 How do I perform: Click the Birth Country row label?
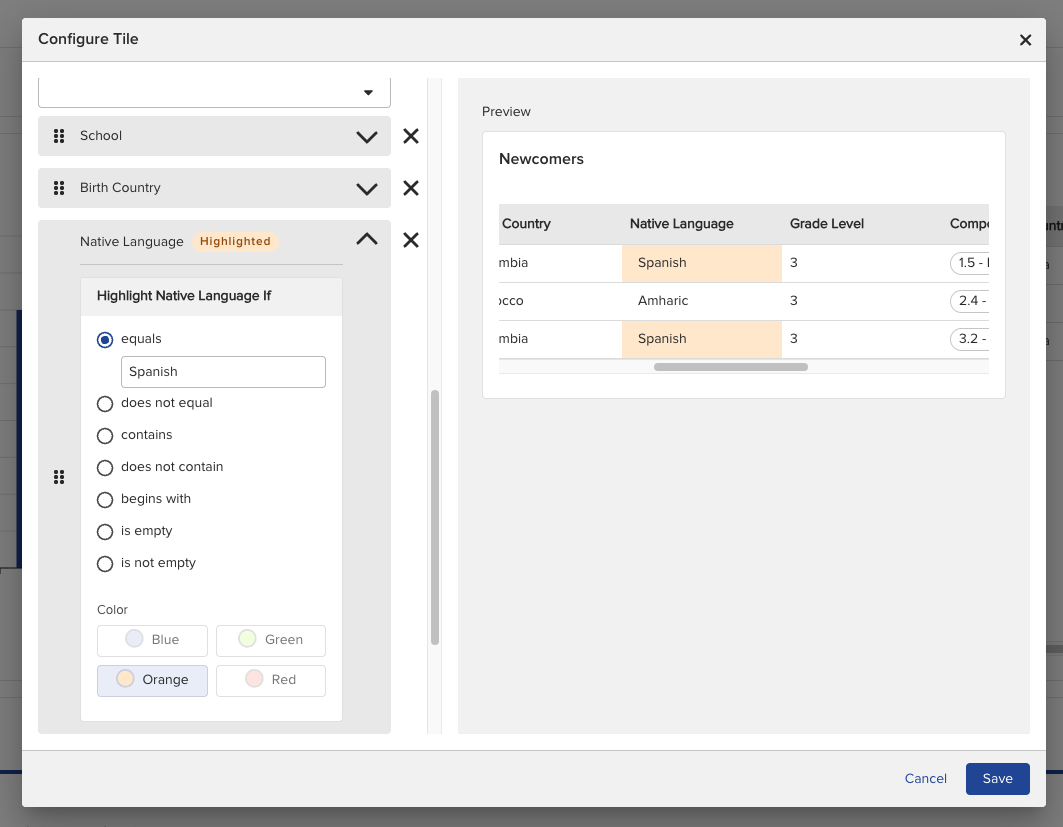pos(120,188)
